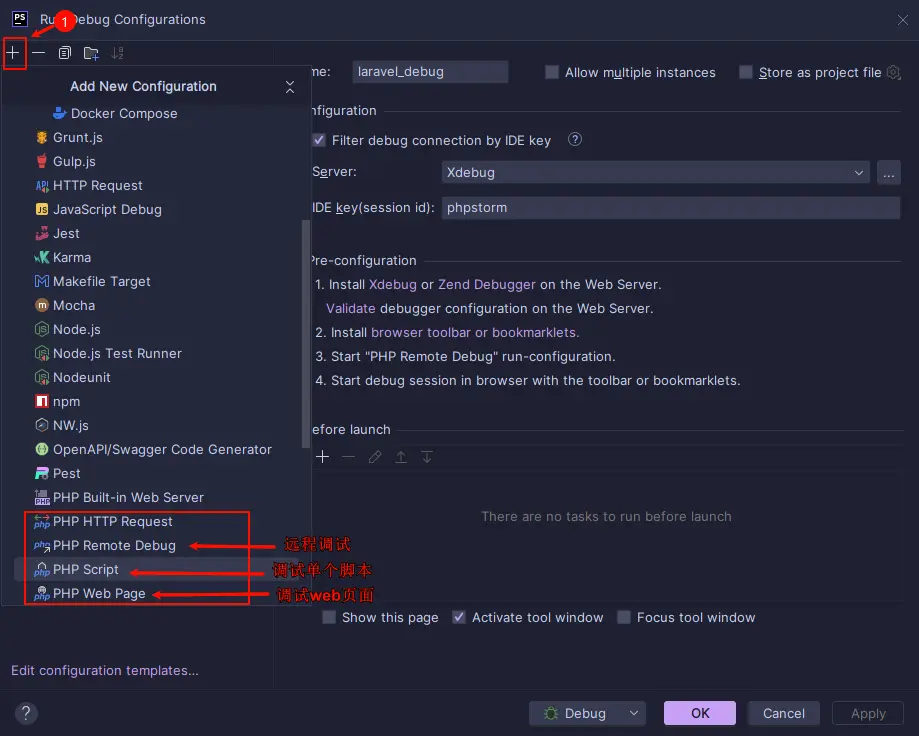This screenshot has height=736, width=919.
Task: Open Edit configuration templates link
Action: click(x=105, y=670)
